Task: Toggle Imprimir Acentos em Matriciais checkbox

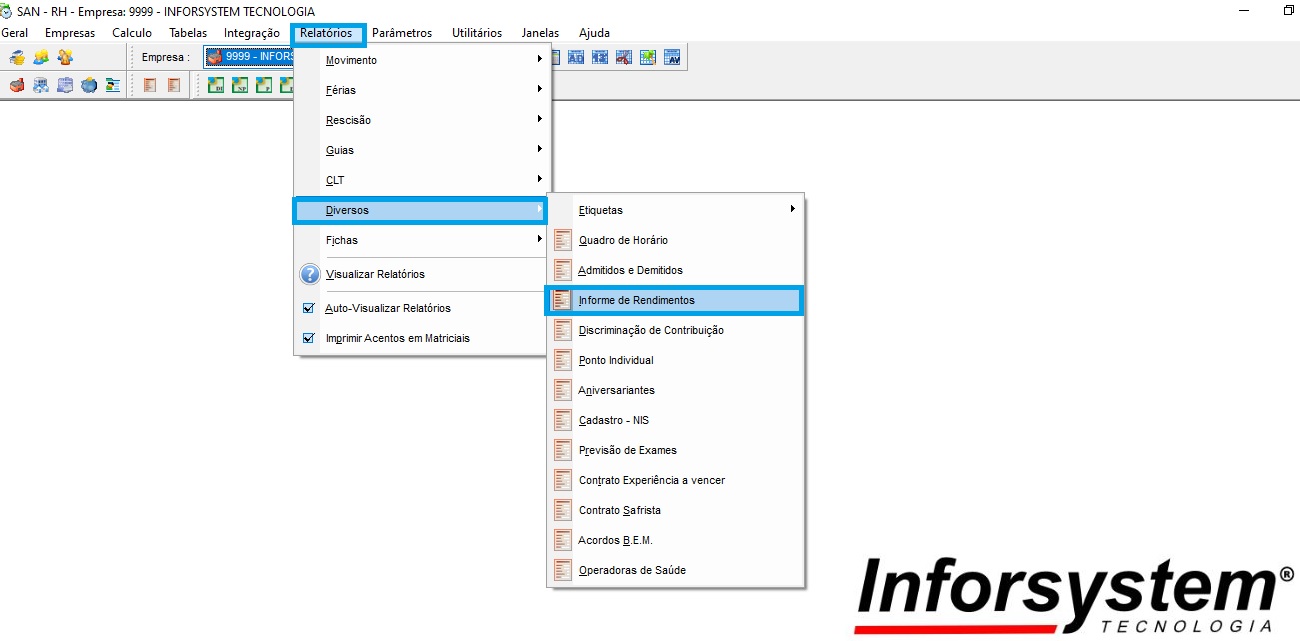Action: pyautogui.click(x=309, y=338)
